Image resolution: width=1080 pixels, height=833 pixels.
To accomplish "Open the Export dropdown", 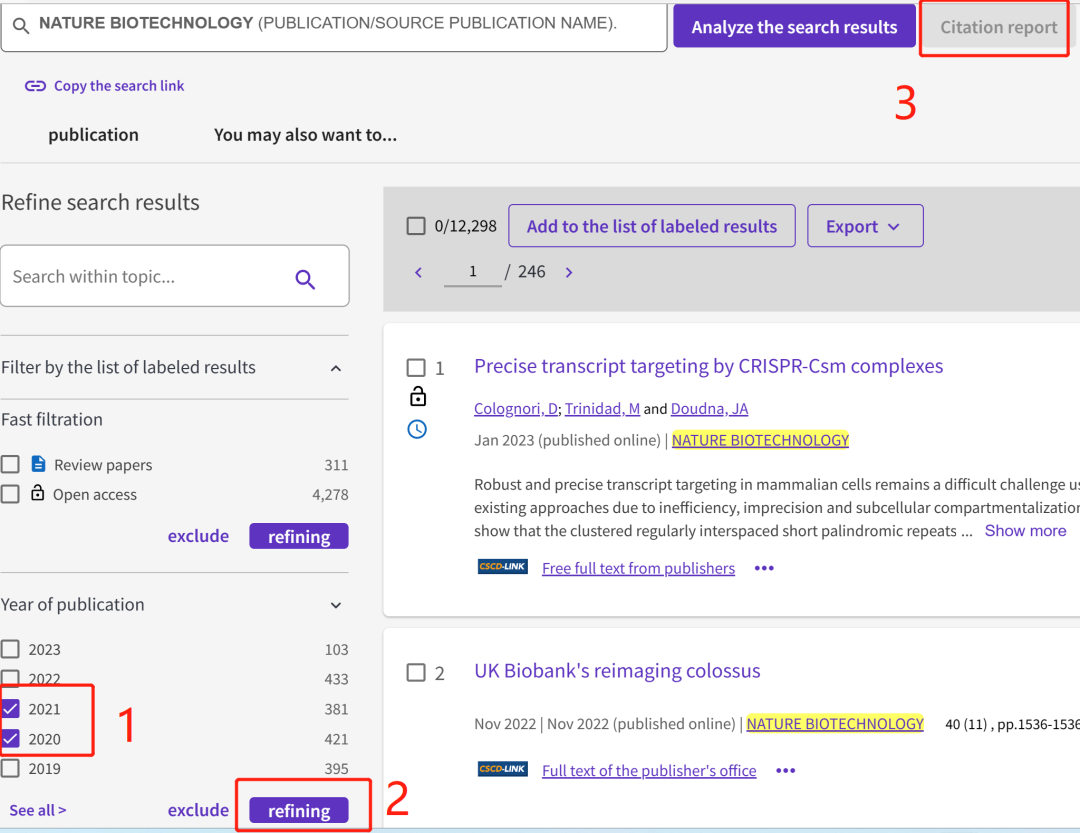I will click(x=865, y=226).
